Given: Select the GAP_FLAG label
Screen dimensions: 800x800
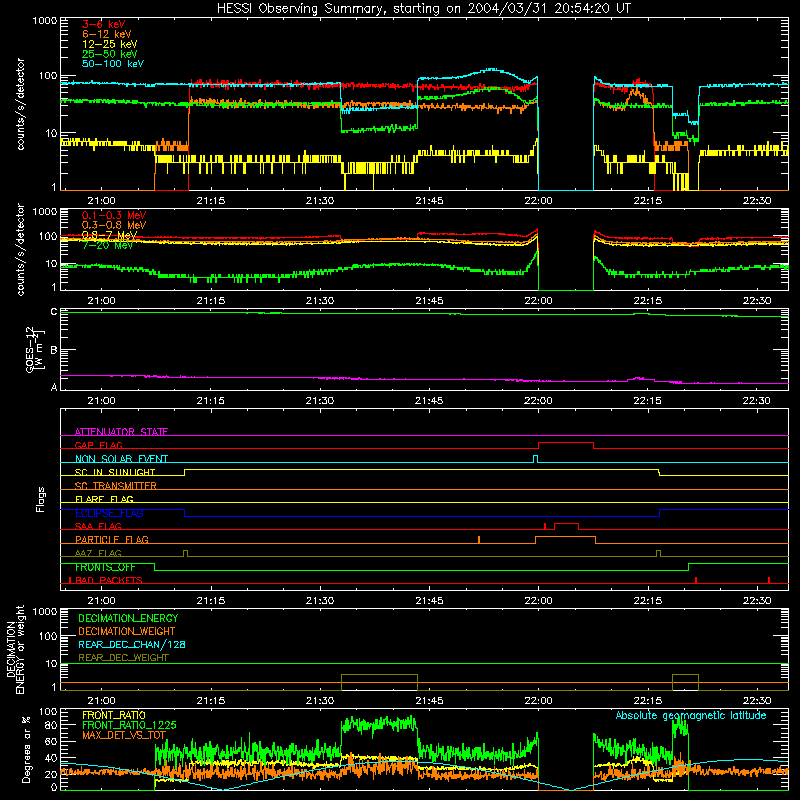Looking at the screenshot, I should 98,445.
